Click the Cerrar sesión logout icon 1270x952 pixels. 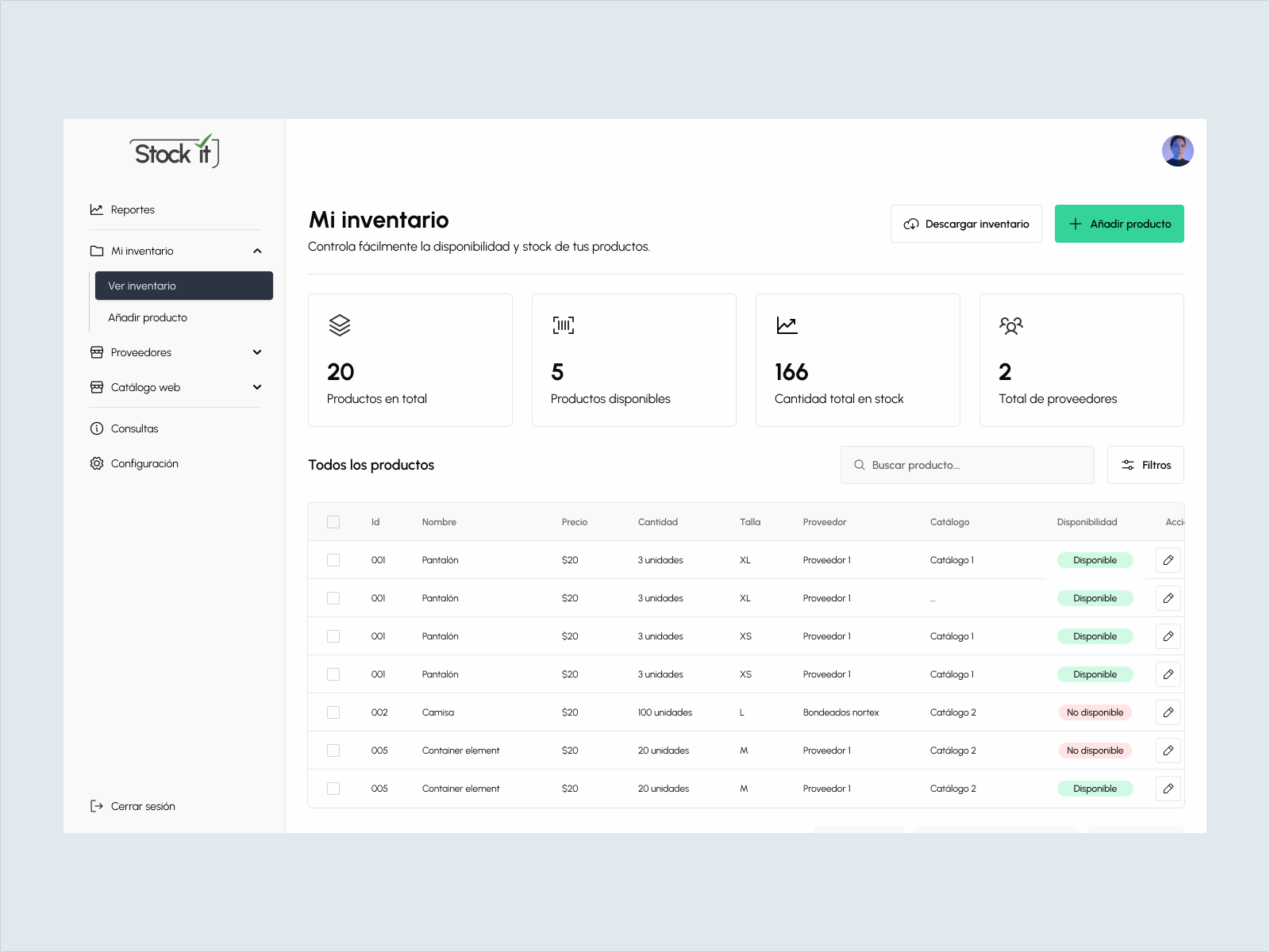coord(96,806)
